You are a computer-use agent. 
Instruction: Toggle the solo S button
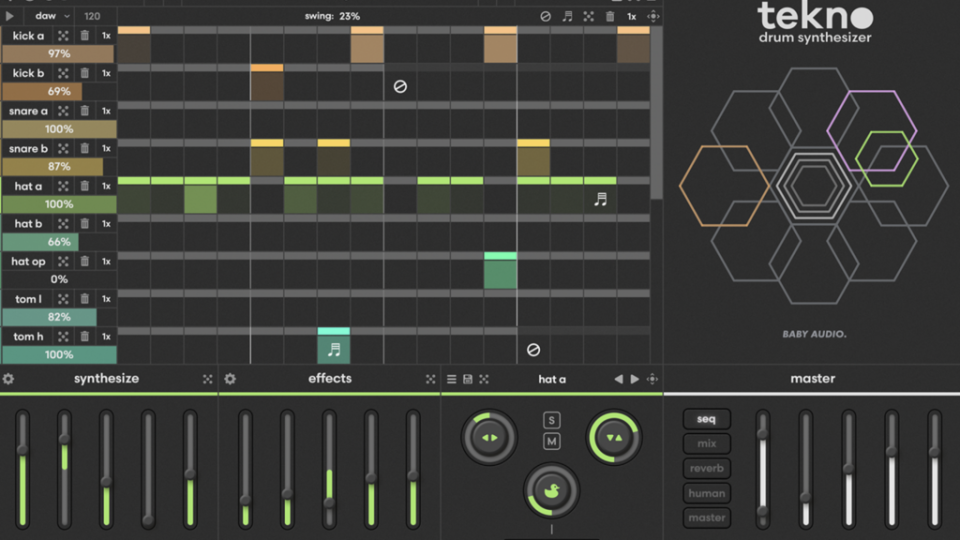[552, 420]
